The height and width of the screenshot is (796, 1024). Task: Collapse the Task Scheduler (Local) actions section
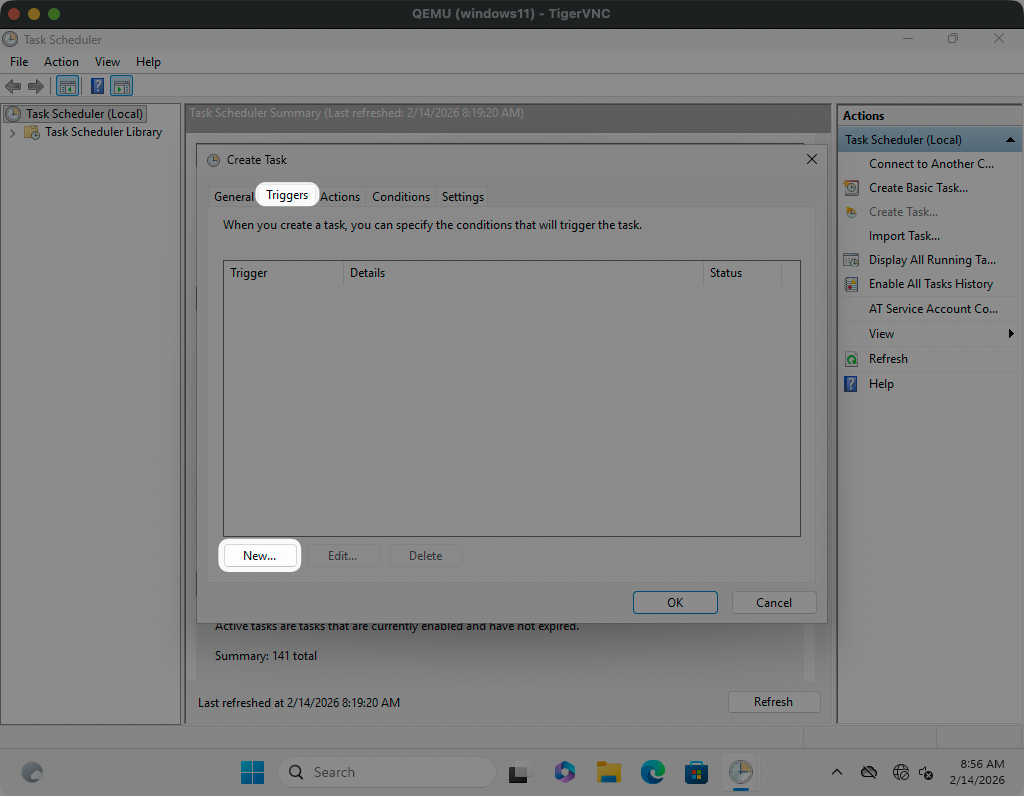point(1010,140)
